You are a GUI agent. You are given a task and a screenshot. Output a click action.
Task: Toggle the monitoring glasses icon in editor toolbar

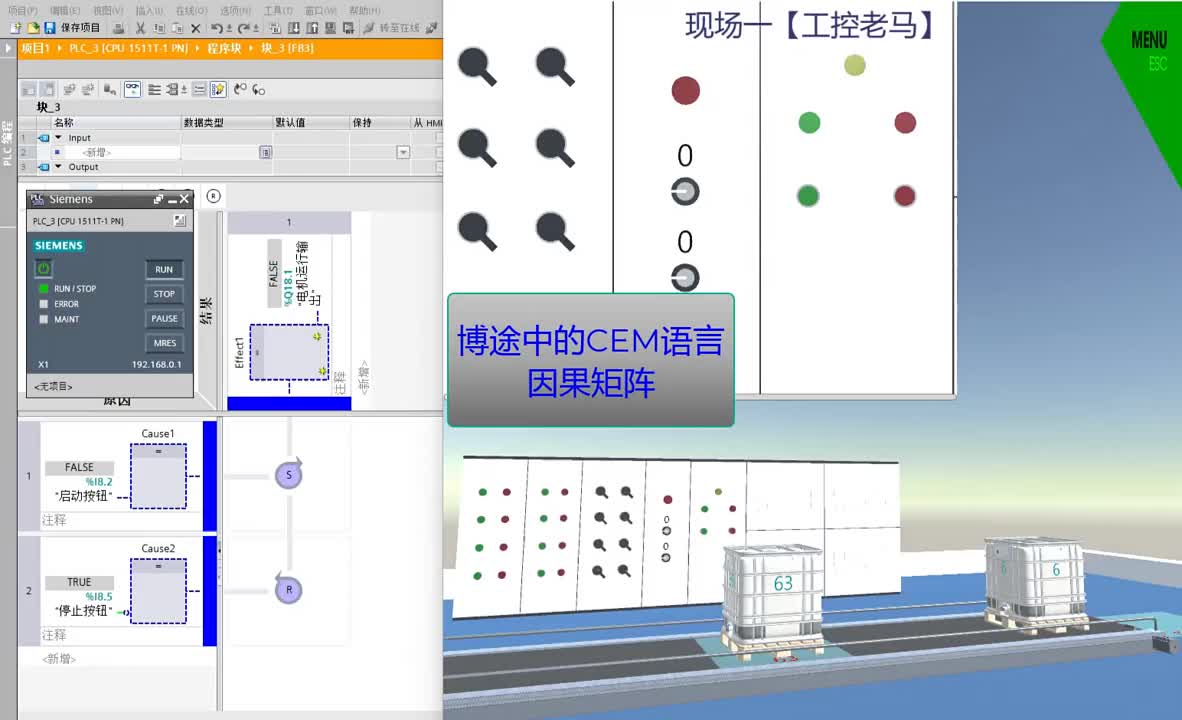(x=132, y=90)
